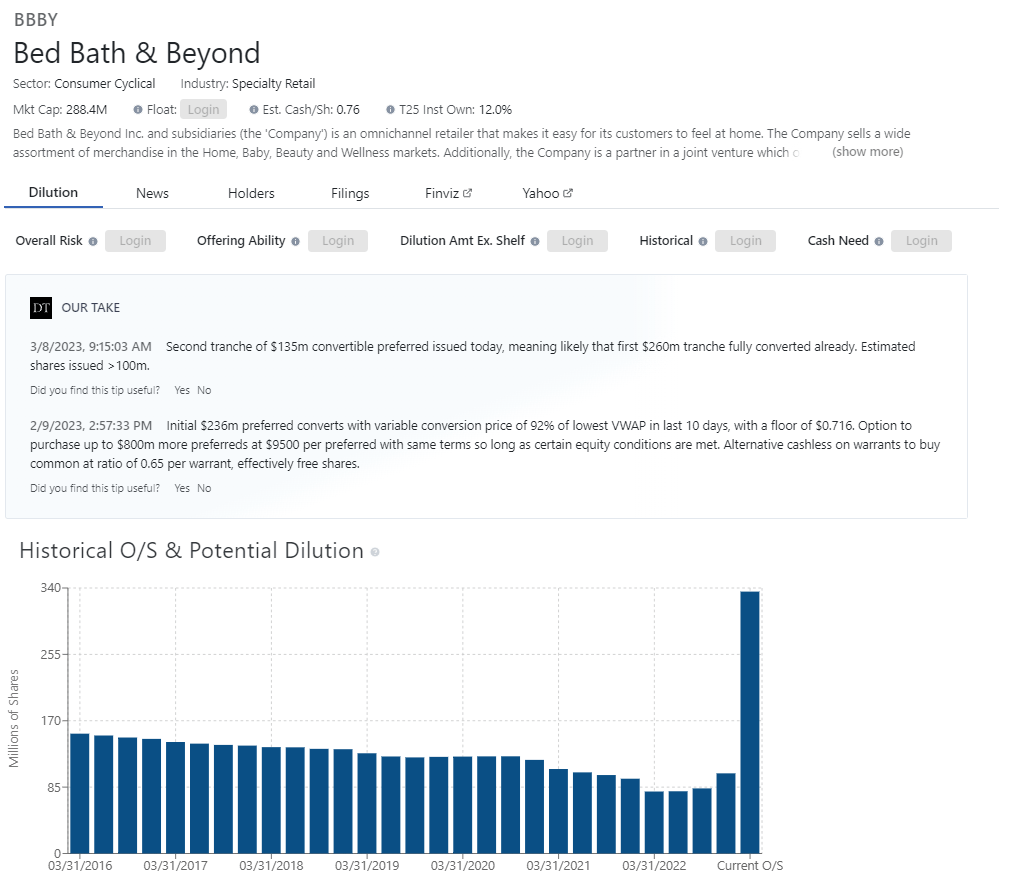
Task: Click info icon beside Dilution Amt Ex. Shelf
Action: coord(535,241)
